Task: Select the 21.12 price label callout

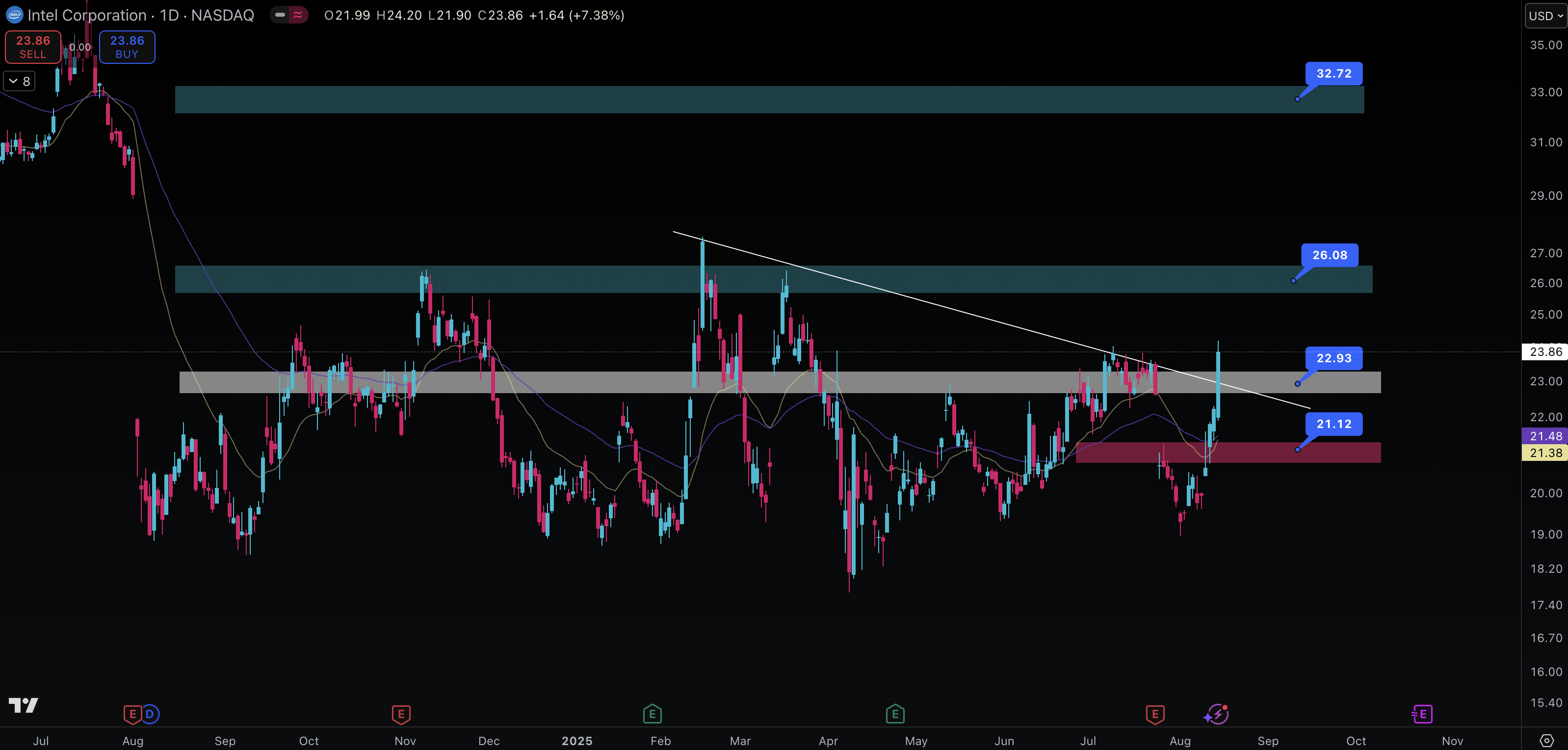Action: [x=1333, y=424]
